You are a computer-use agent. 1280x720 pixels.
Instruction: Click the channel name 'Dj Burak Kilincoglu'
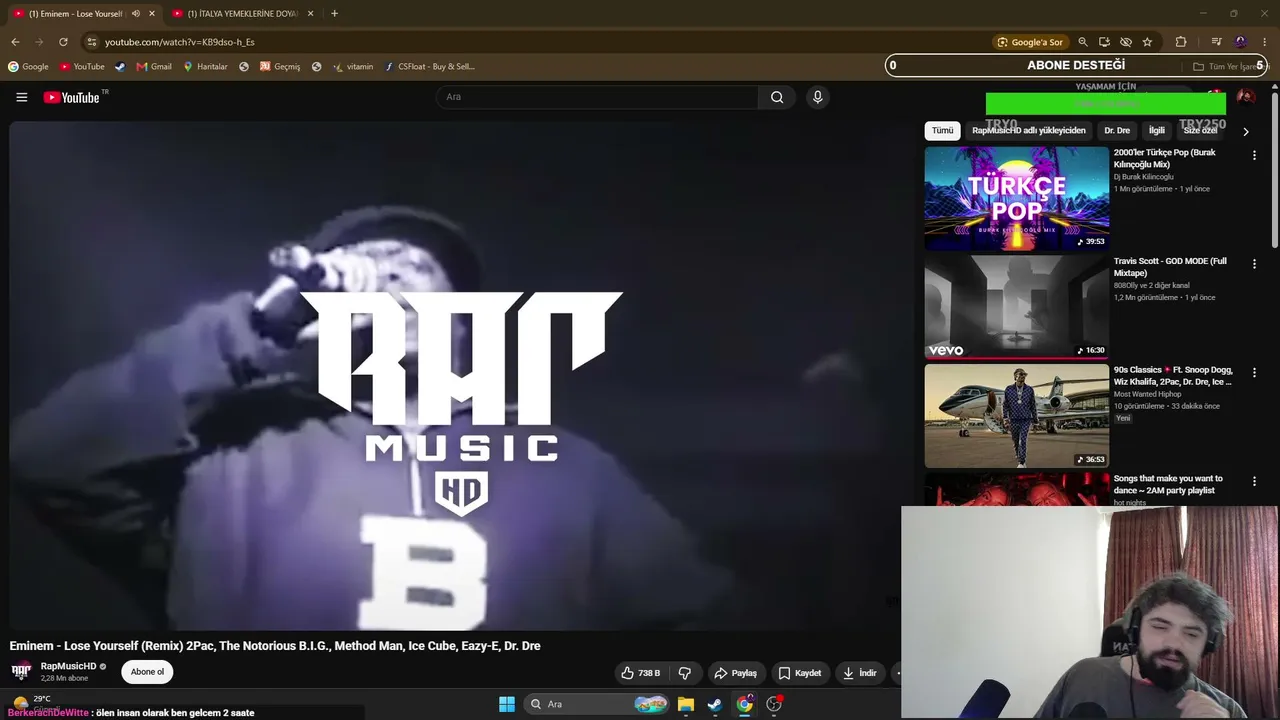pyautogui.click(x=1144, y=177)
